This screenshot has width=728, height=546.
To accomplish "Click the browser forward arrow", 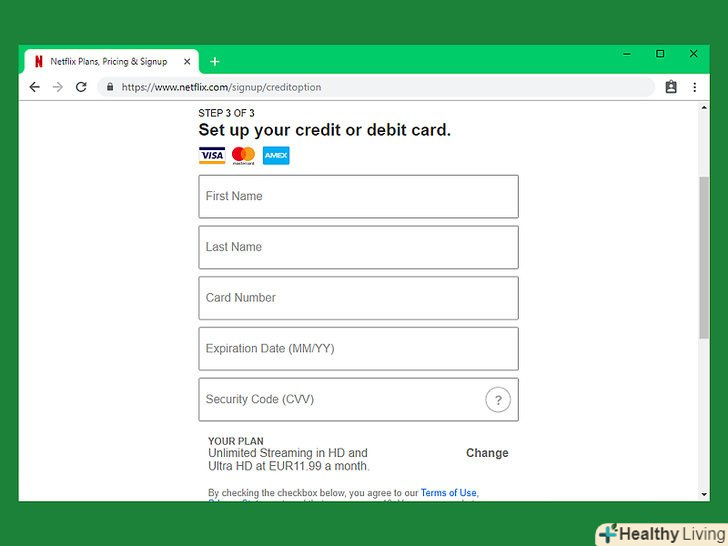I will coord(58,87).
